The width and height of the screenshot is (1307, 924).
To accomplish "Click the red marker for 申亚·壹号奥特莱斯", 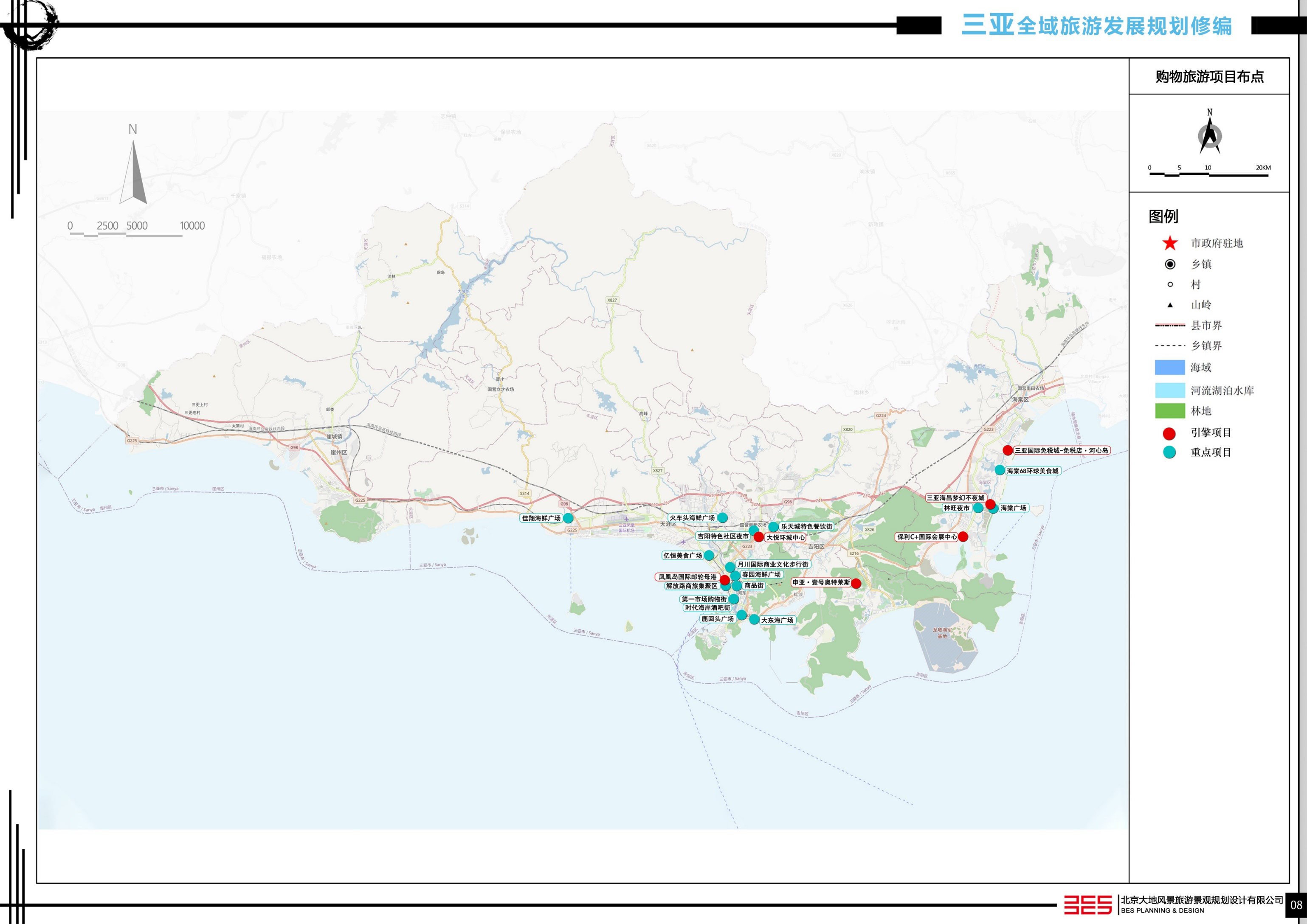I will tap(856, 583).
